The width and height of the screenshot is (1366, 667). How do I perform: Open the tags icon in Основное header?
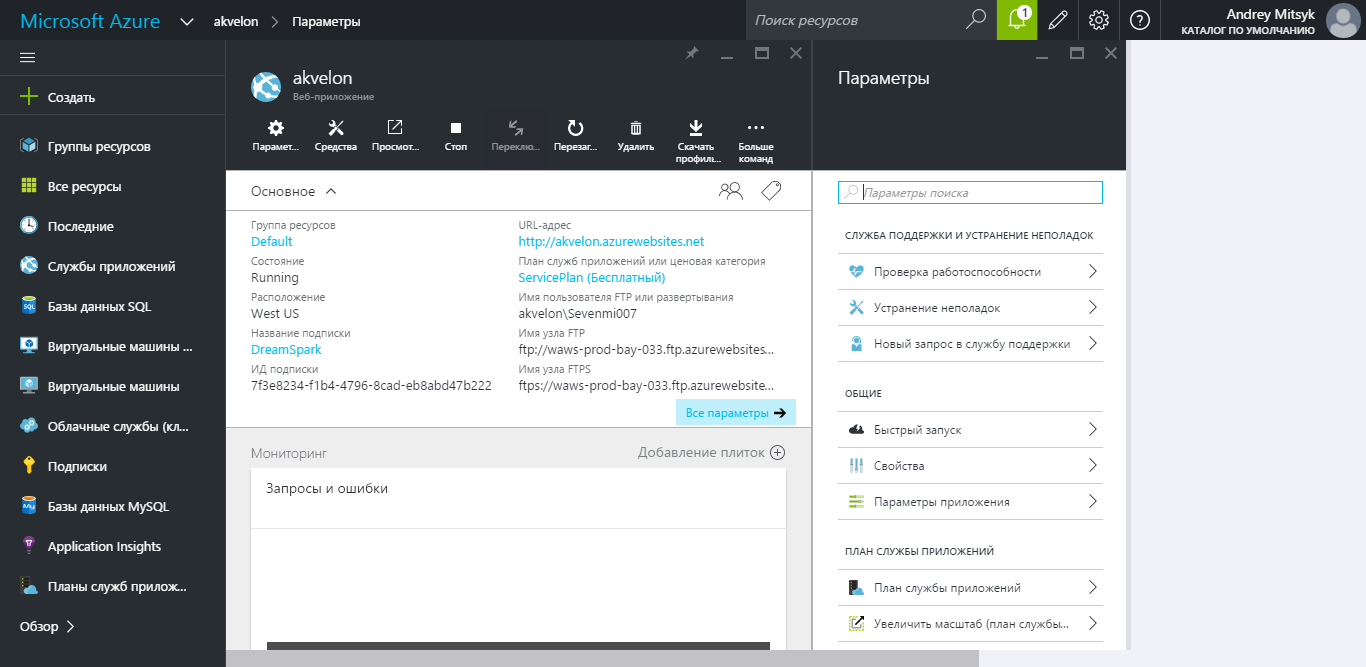771,191
